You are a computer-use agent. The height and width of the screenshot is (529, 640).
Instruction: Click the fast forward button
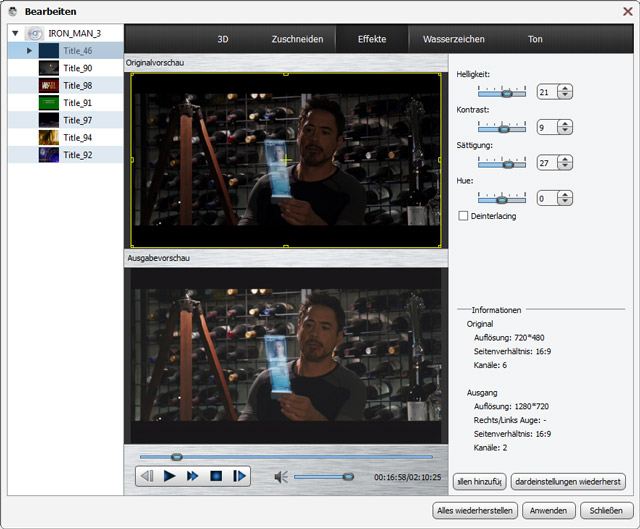click(193, 476)
